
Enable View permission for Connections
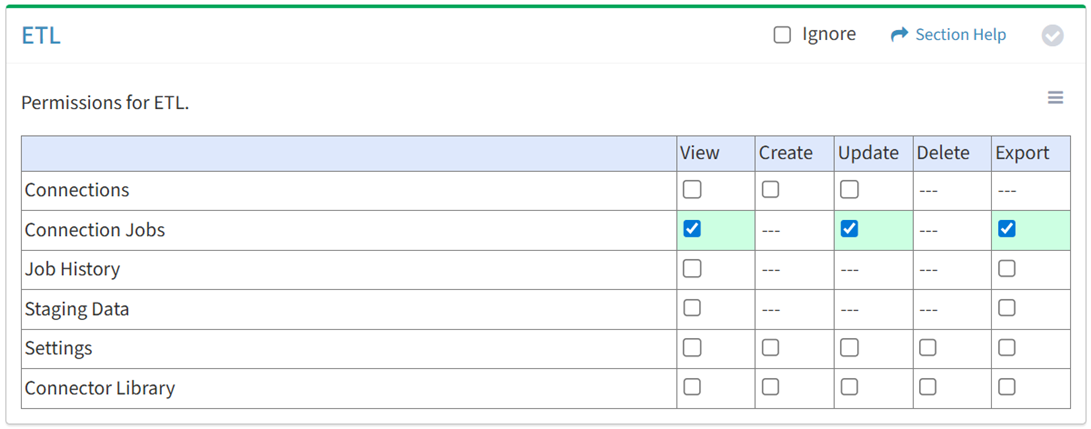(x=692, y=189)
